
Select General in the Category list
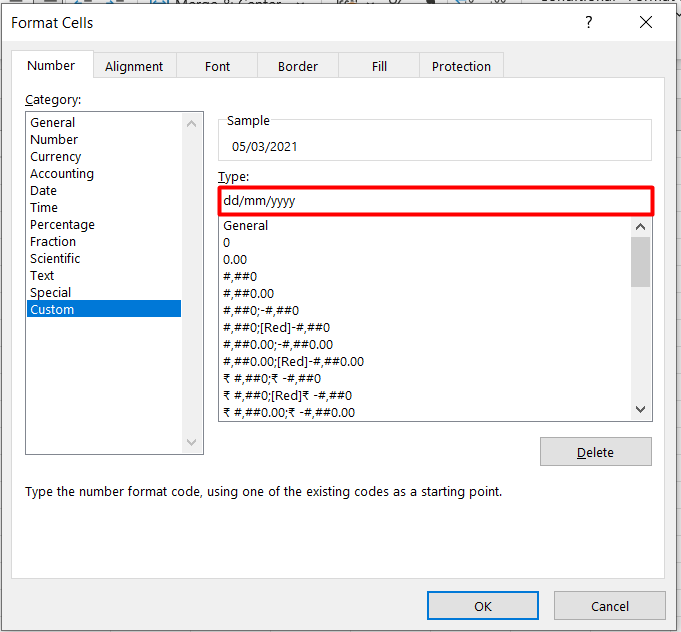click(104, 122)
